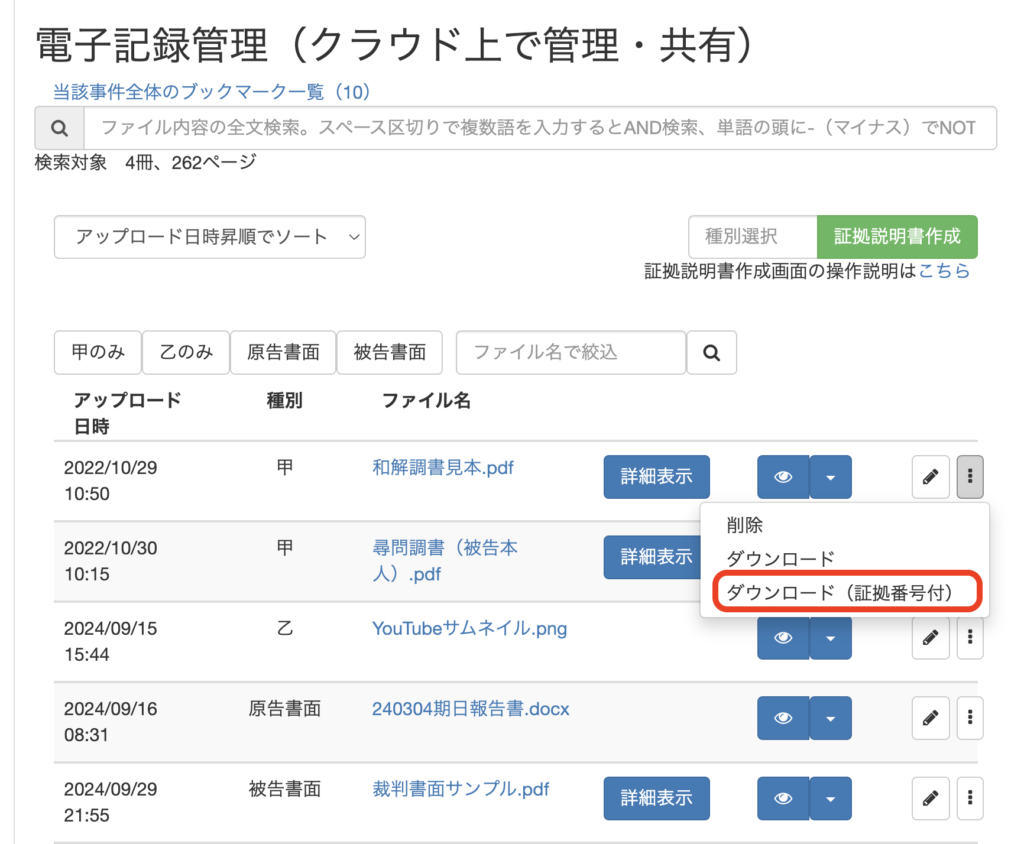
Task: Open three-dot menu for 裁判書面サンプル.pdf
Action: point(970,797)
